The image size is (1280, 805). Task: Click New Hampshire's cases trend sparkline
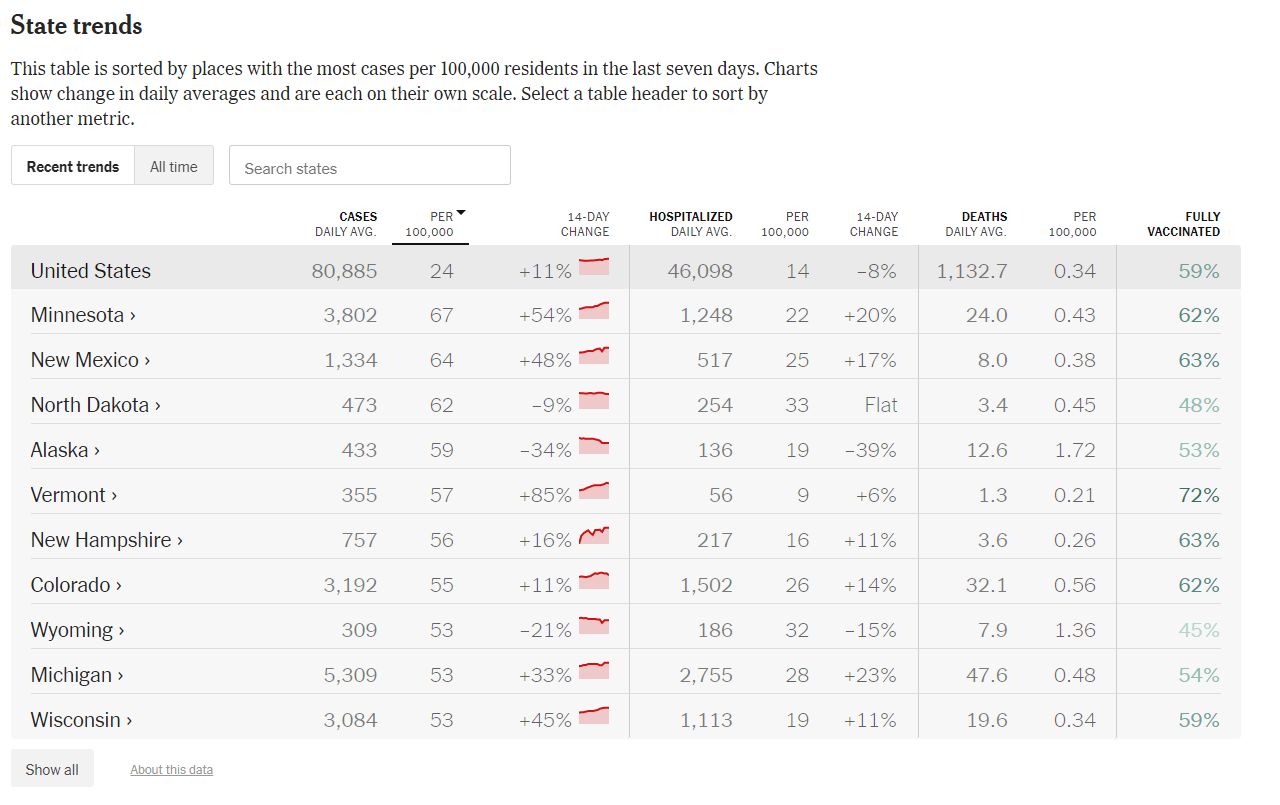[x=594, y=536]
